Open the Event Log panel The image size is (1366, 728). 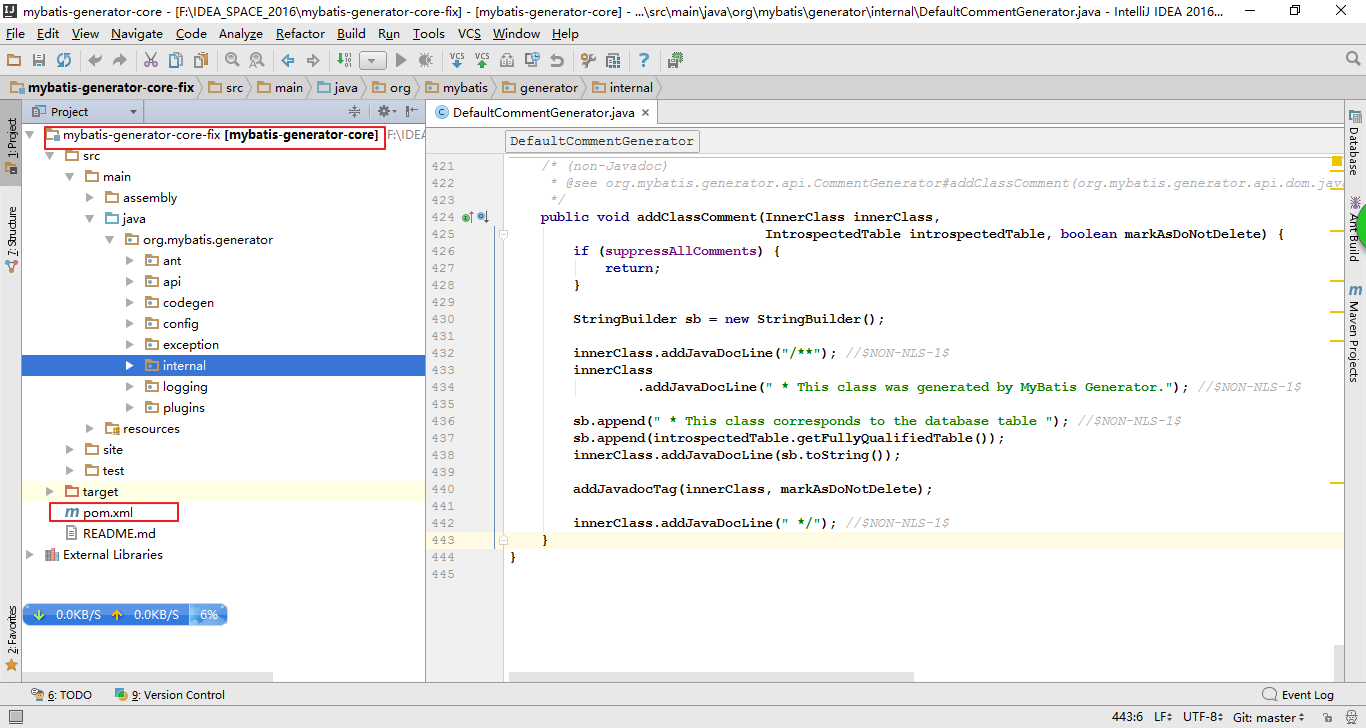1298,695
